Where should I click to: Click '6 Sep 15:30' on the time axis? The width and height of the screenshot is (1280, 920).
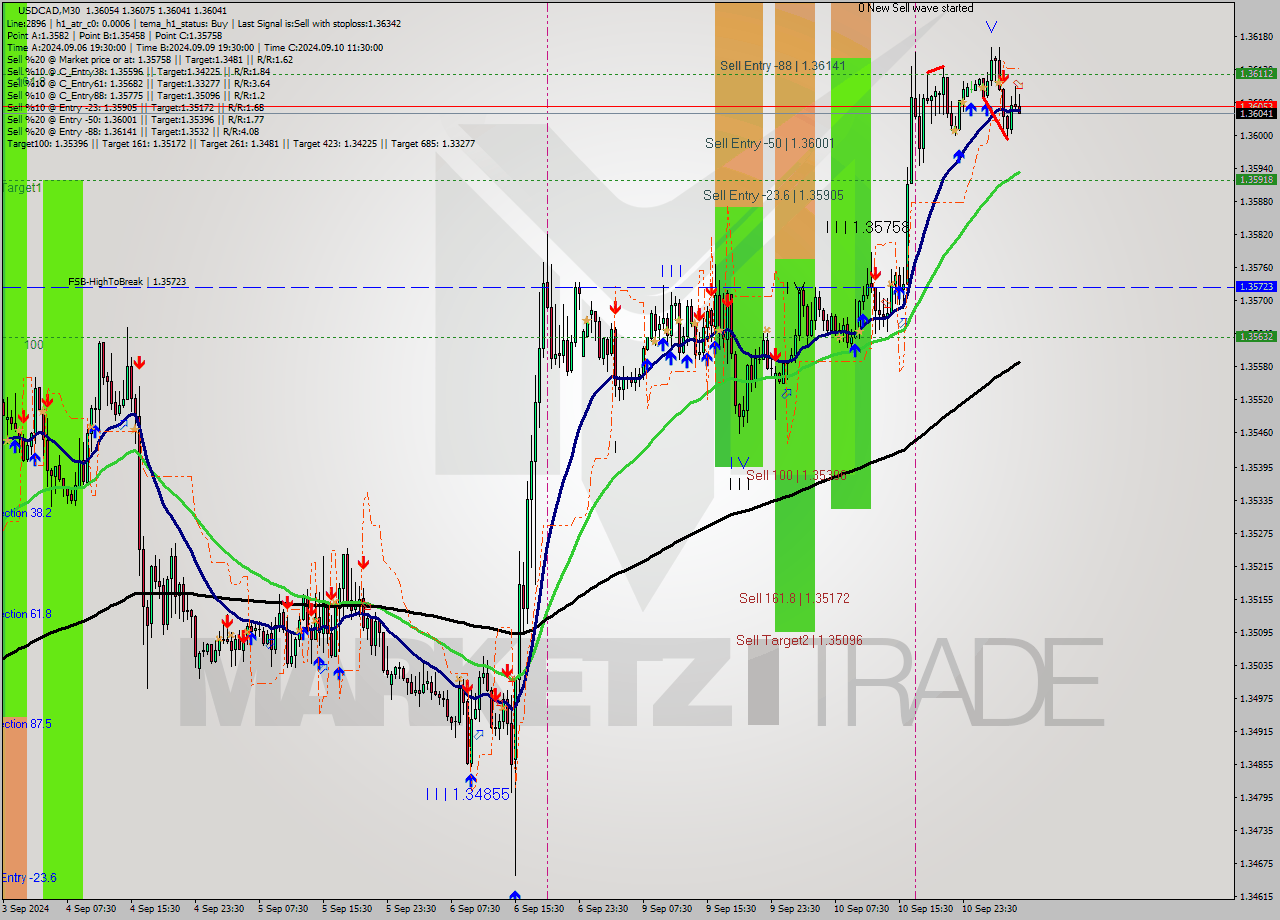[x=539, y=909]
